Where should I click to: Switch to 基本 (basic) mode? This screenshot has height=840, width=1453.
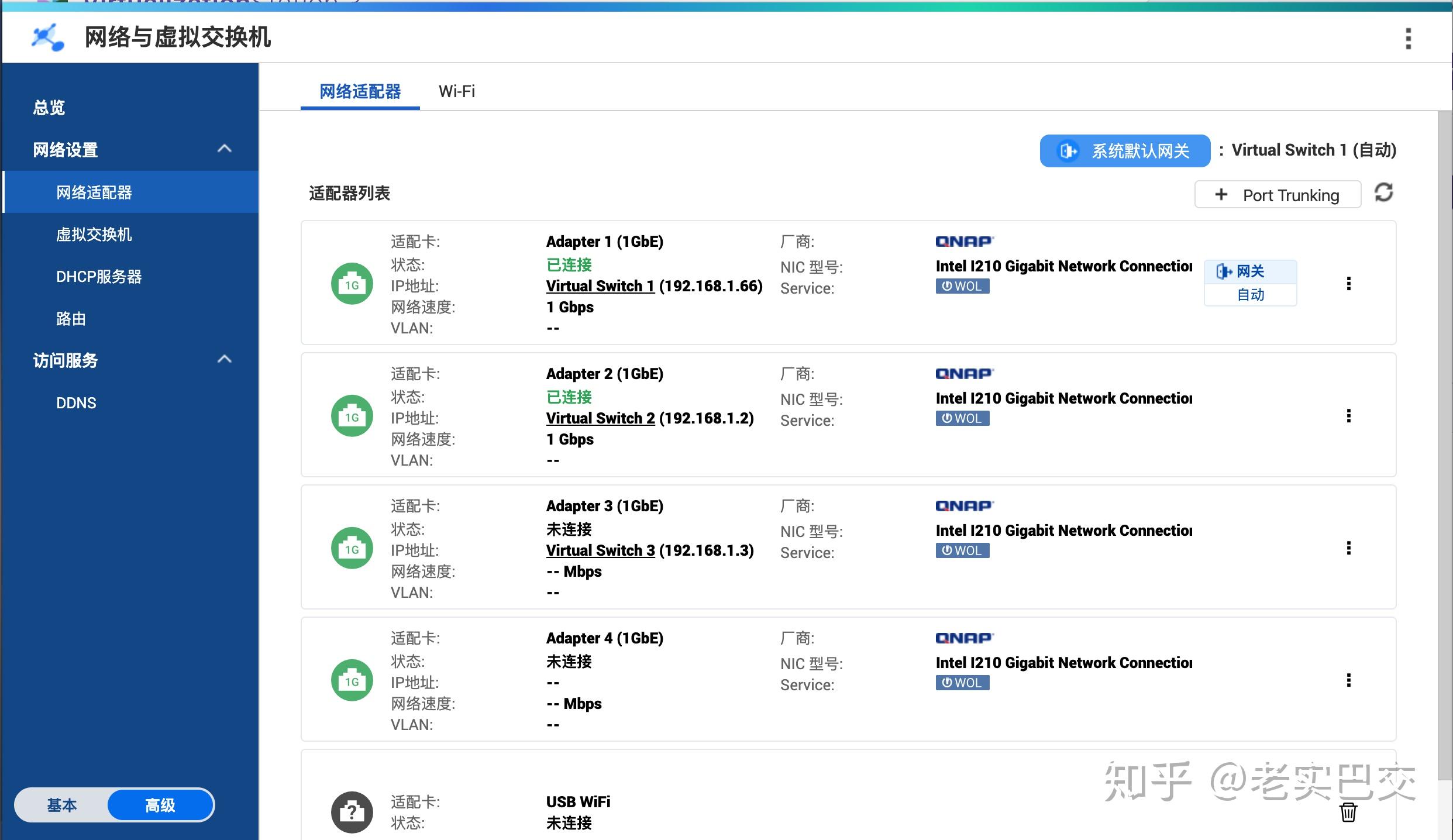(61, 805)
